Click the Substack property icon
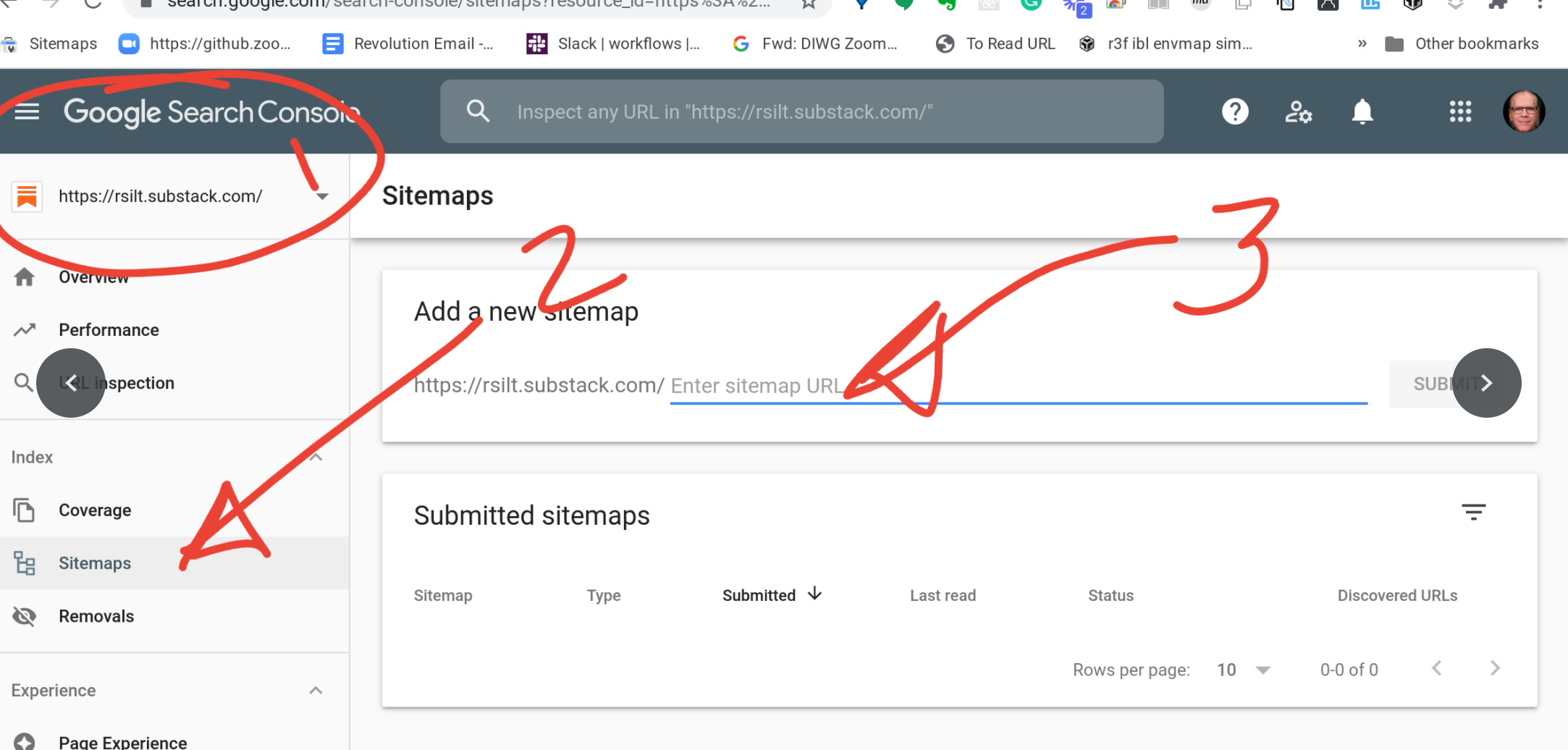 click(x=27, y=196)
